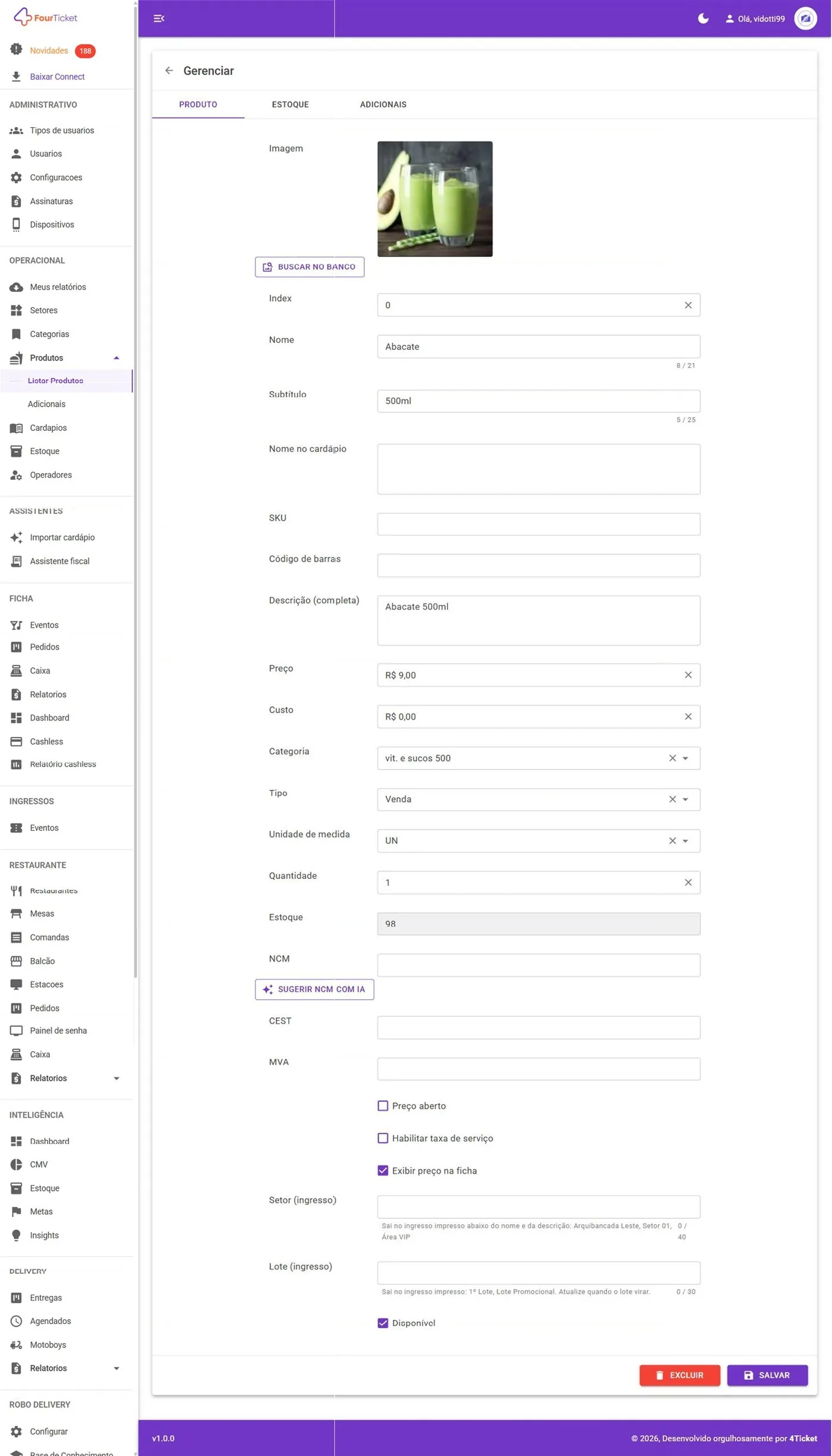Open Novidades notifications icon
Image resolution: width=832 pixels, height=1456 pixels.
[x=16, y=50]
